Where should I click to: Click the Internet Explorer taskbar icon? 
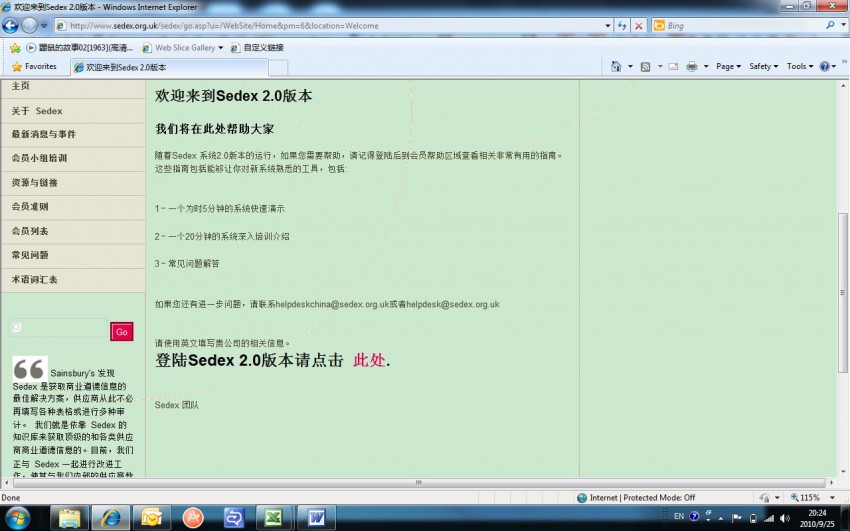(x=111, y=518)
